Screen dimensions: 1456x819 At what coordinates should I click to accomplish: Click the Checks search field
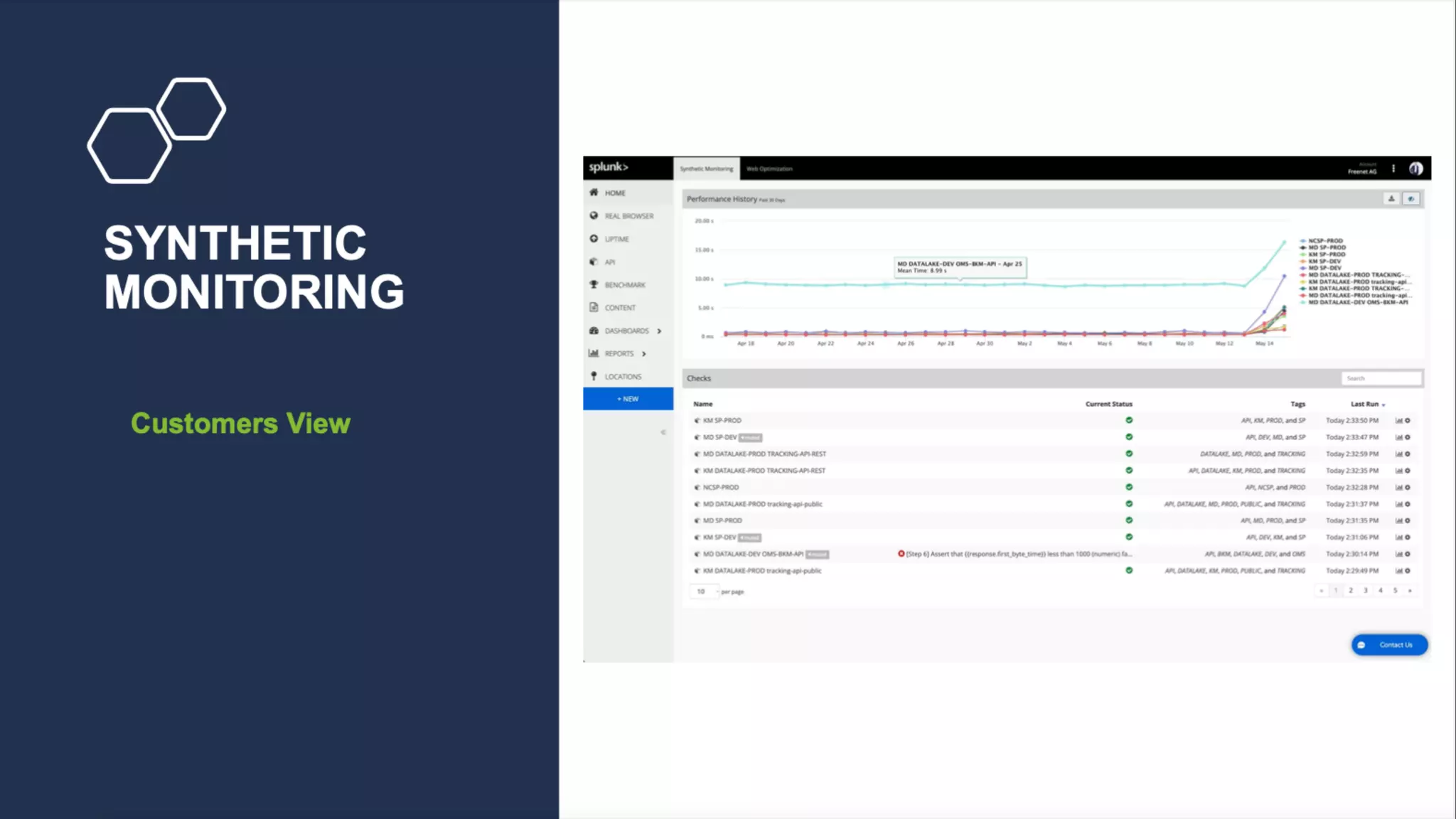1381,378
